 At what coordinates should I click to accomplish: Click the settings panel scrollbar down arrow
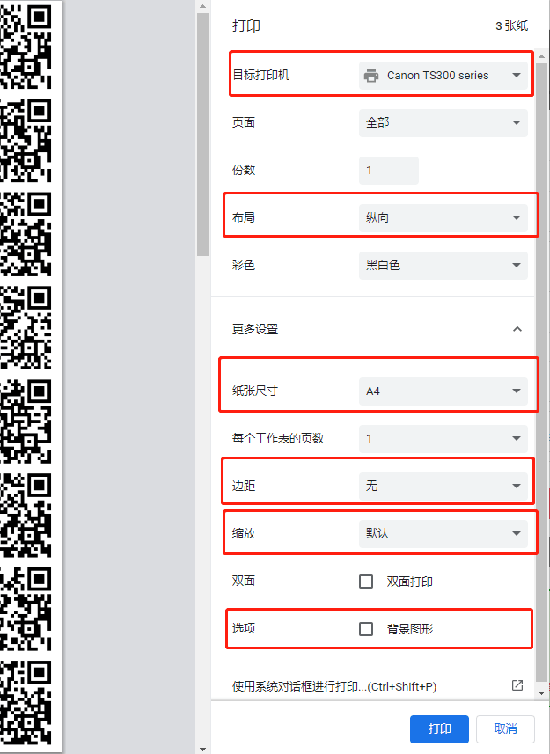pyautogui.click(x=542, y=693)
